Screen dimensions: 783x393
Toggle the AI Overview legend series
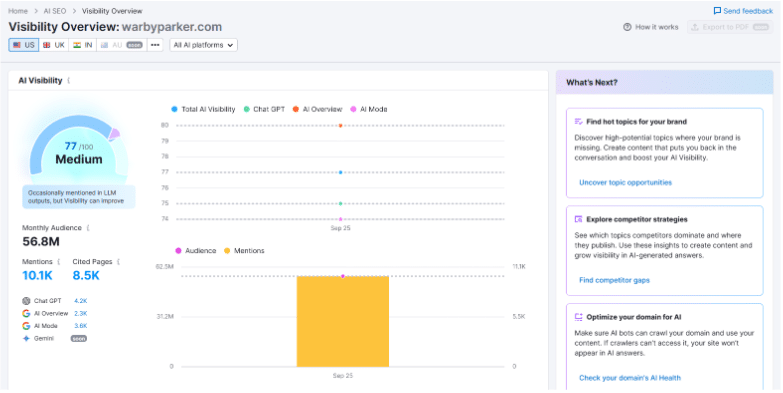pos(318,109)
